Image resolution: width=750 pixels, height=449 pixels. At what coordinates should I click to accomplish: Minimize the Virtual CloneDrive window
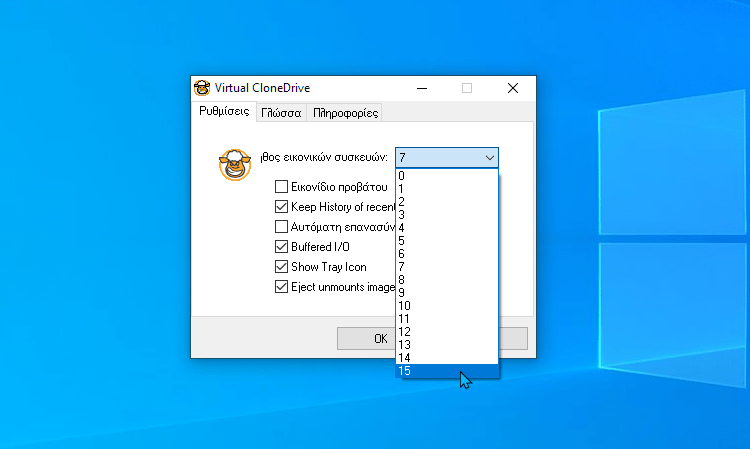point(422,88)
